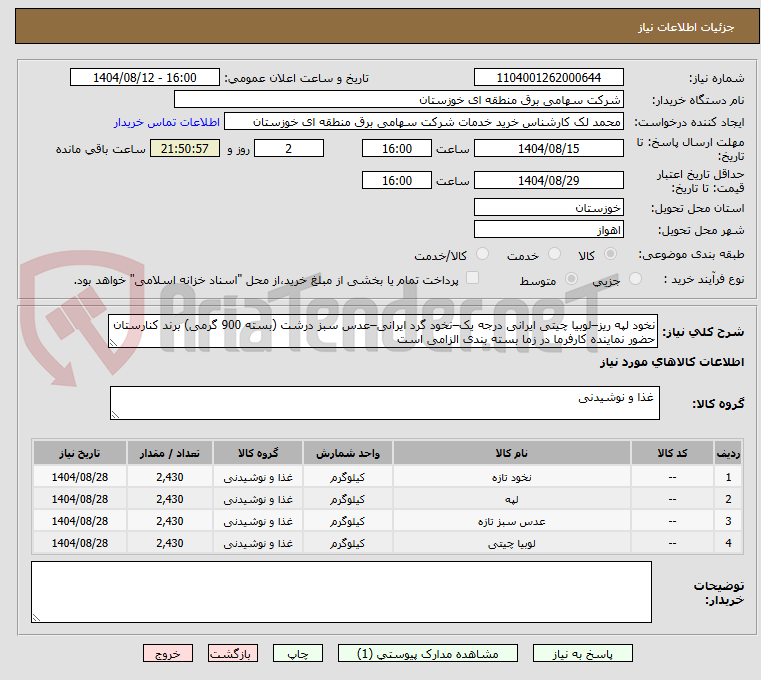Viewport: 761px width, 680px height.
Task: Select the جزیی purchase type radio
Action: coord(636,280)
